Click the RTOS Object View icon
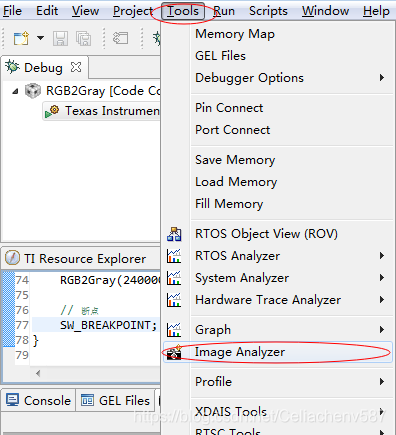 click(174, 234)
